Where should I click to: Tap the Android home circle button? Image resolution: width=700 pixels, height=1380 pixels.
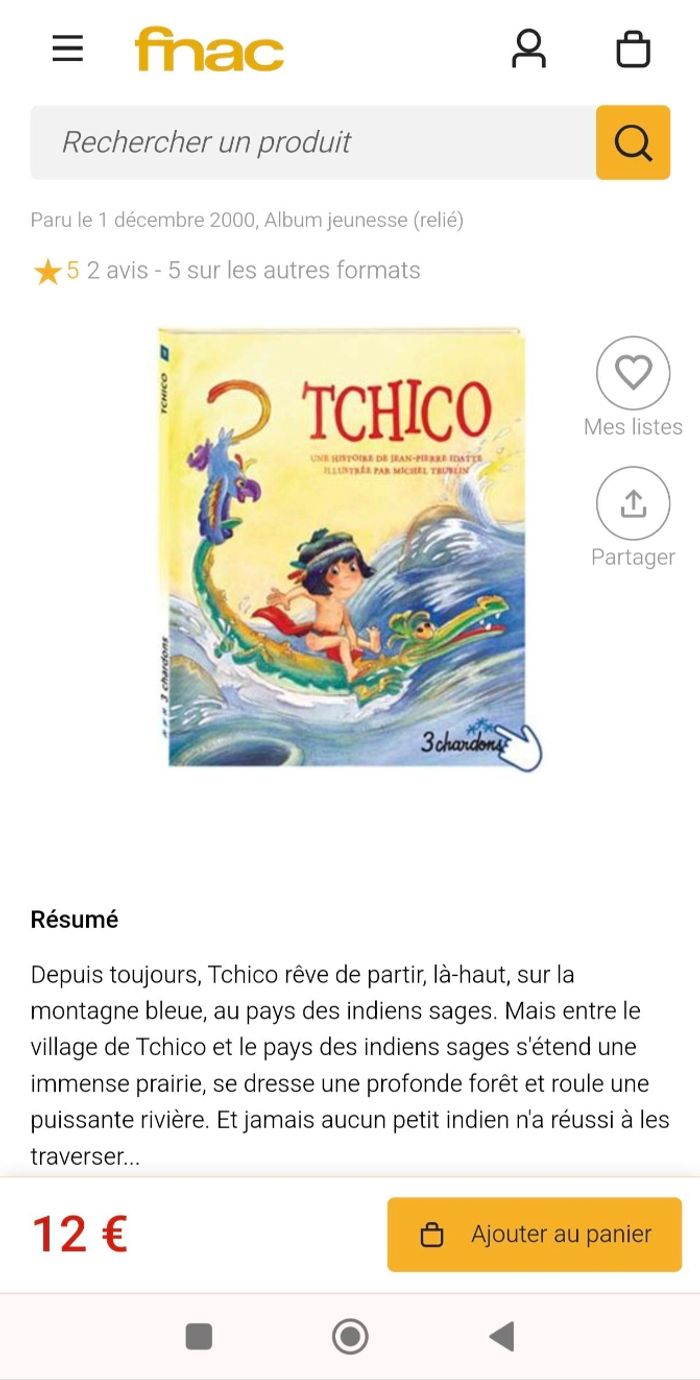(x=350, y=1336)
